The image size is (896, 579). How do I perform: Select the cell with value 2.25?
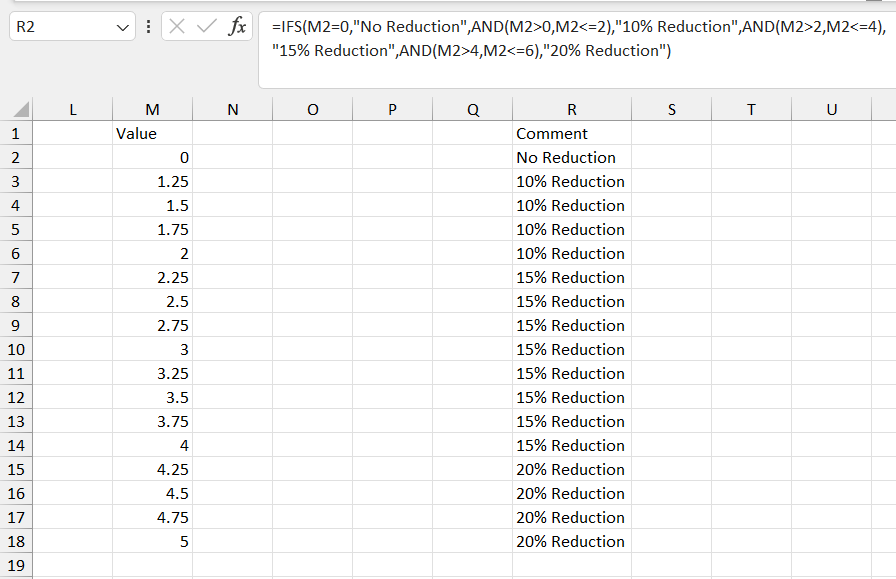tap(153, 277)
